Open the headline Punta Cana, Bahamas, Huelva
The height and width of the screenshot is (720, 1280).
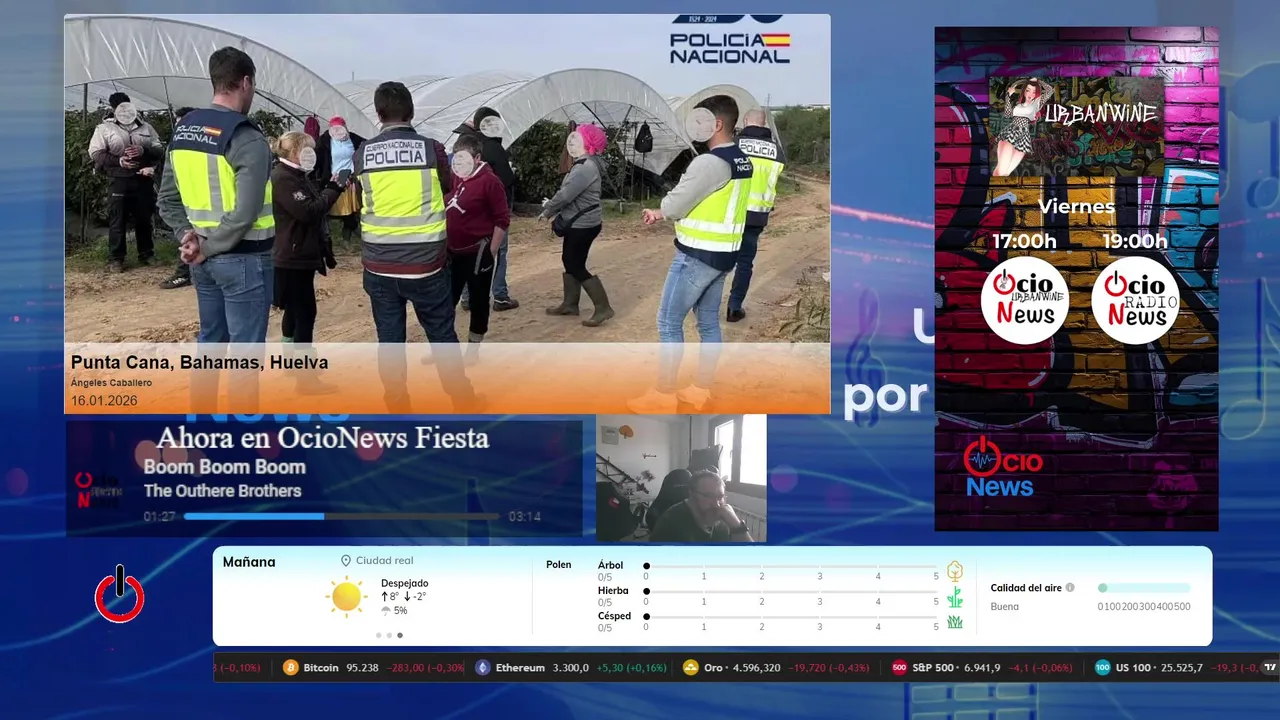point(199,362)
